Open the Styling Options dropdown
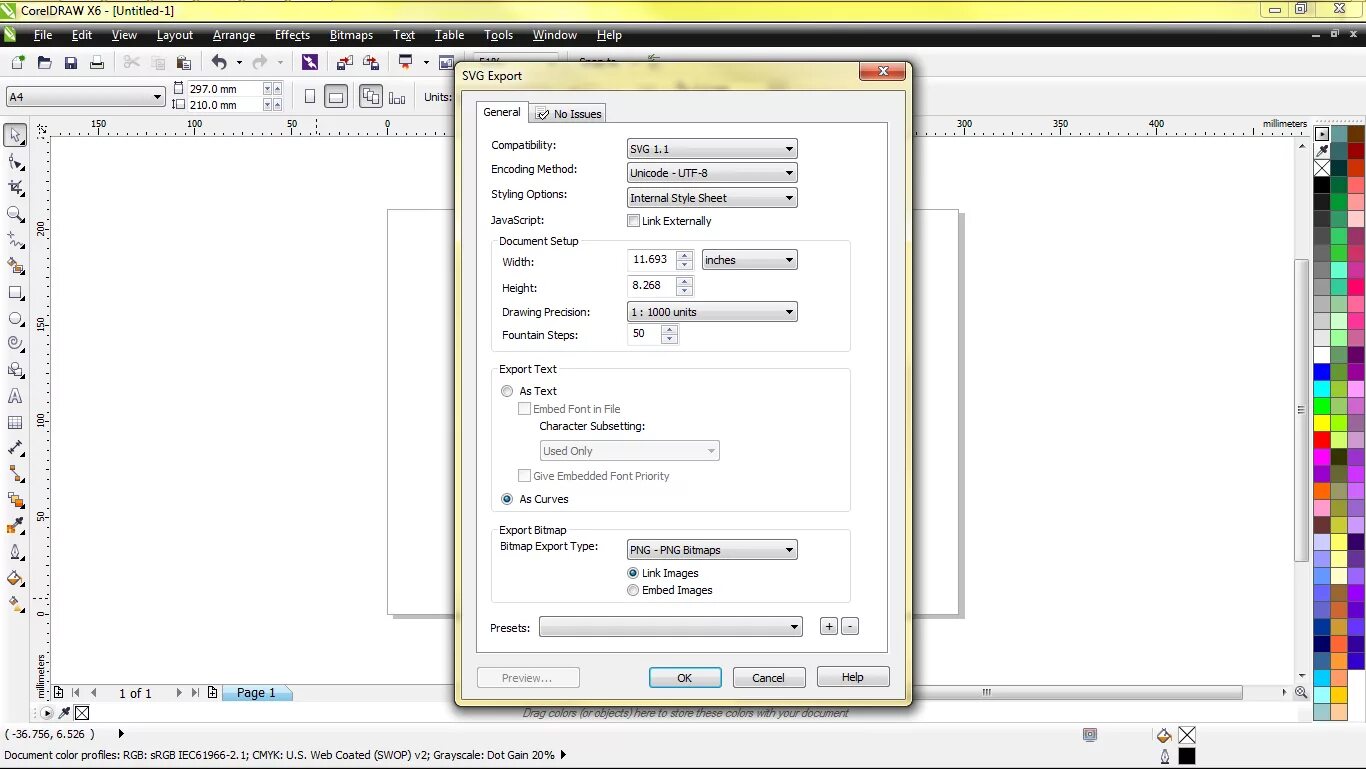This screenshot has height=769, width=1366. 712,198
